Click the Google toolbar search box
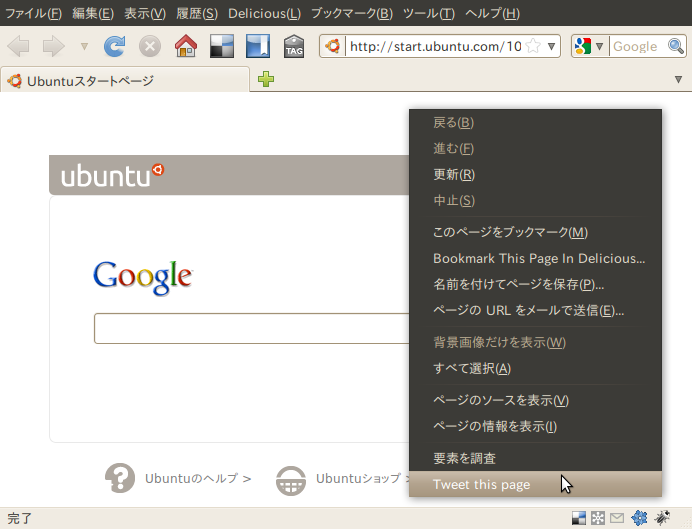 (x=638, y=46)
